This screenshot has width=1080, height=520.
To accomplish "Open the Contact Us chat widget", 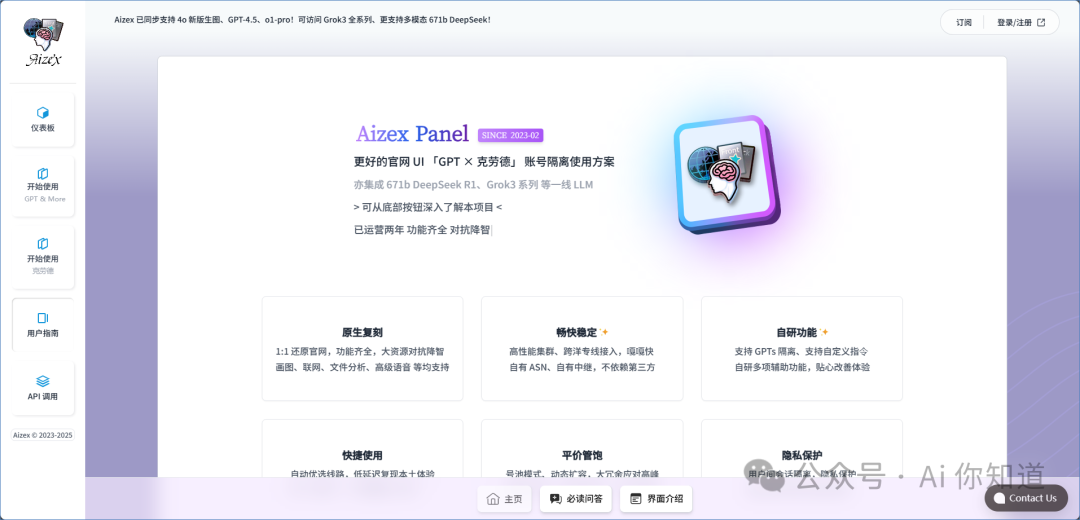I will pos(1026,498).
